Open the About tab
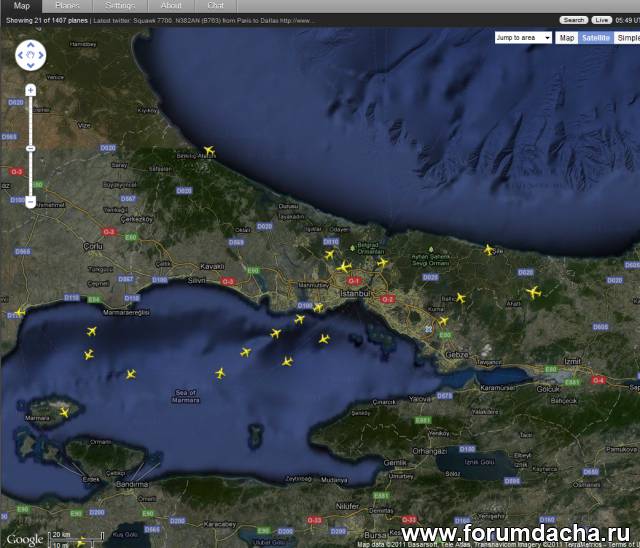This screenshot has width=640, height=548. click(171, 6)
